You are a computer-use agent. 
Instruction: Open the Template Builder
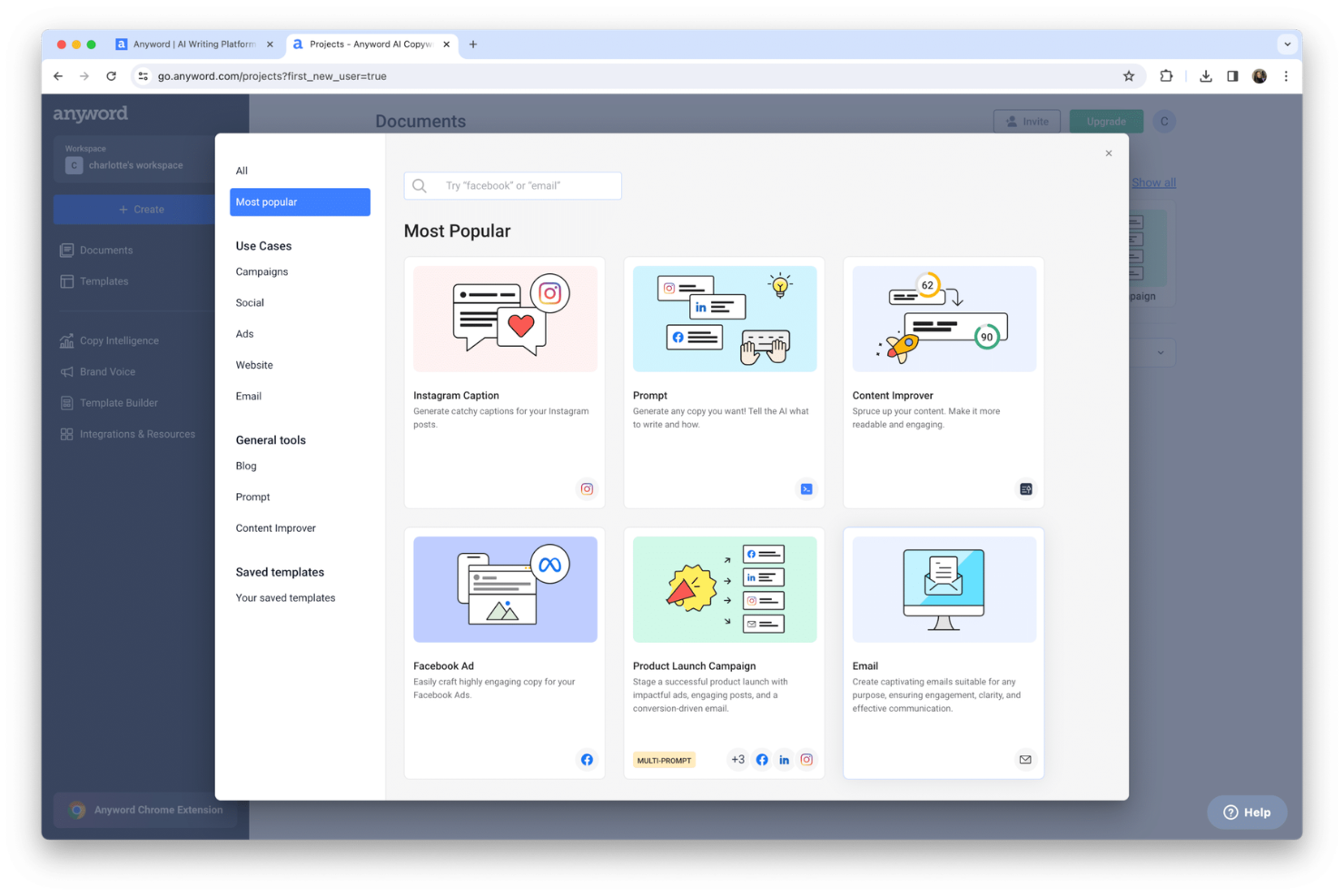[x=118, y=402]
